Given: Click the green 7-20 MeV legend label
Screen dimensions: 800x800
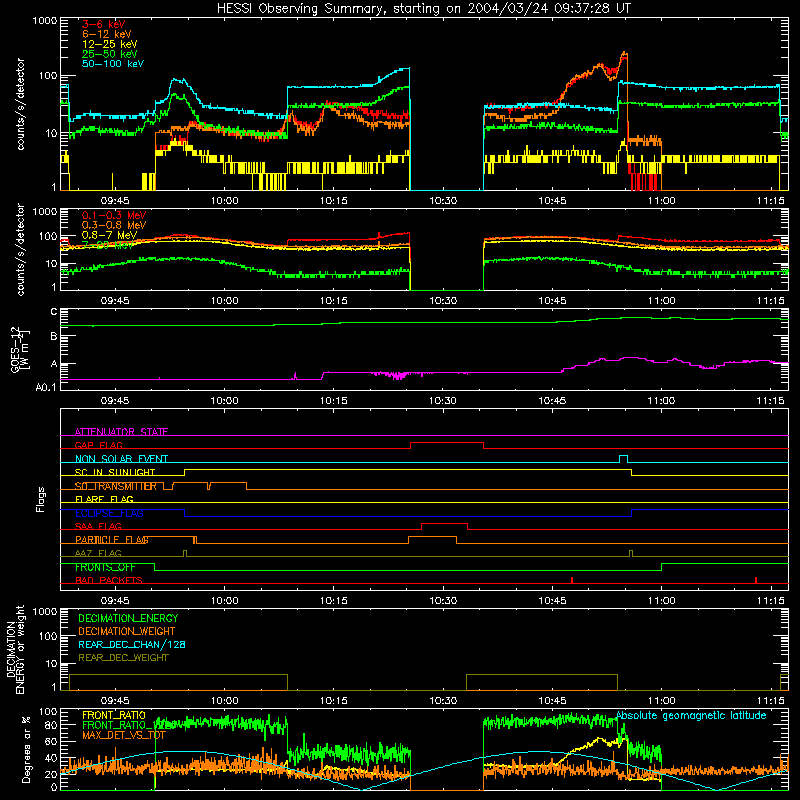Looking at the screenshot, I should (x=108, y=245).
